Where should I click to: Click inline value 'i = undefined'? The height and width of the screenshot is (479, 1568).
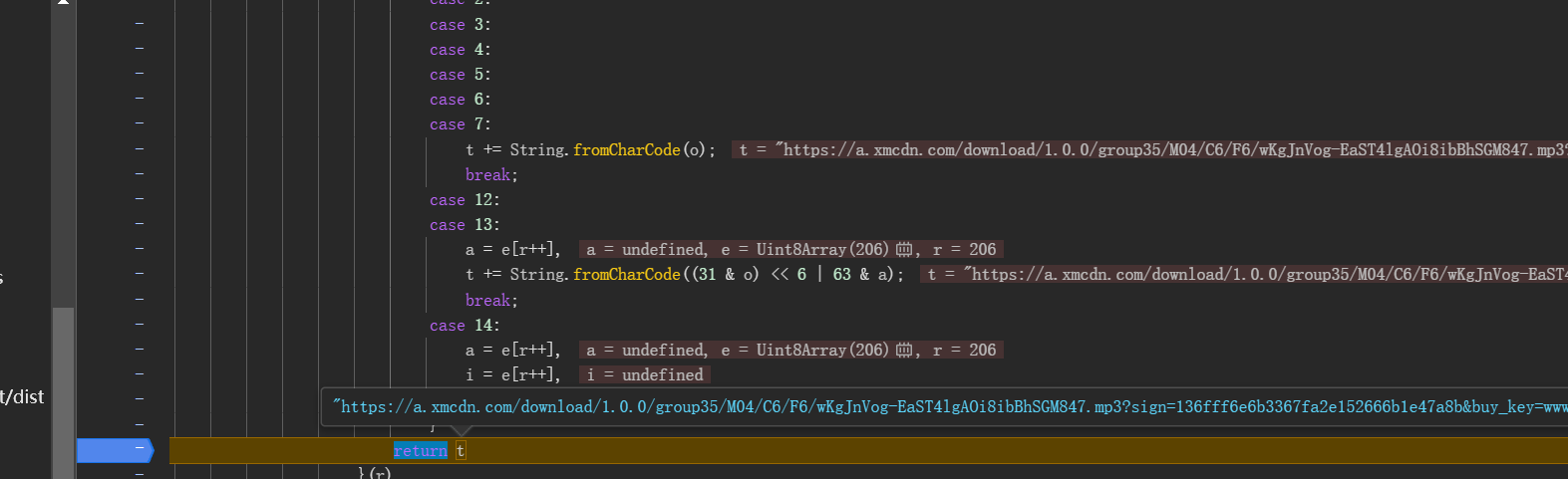[x=644, y=375]
